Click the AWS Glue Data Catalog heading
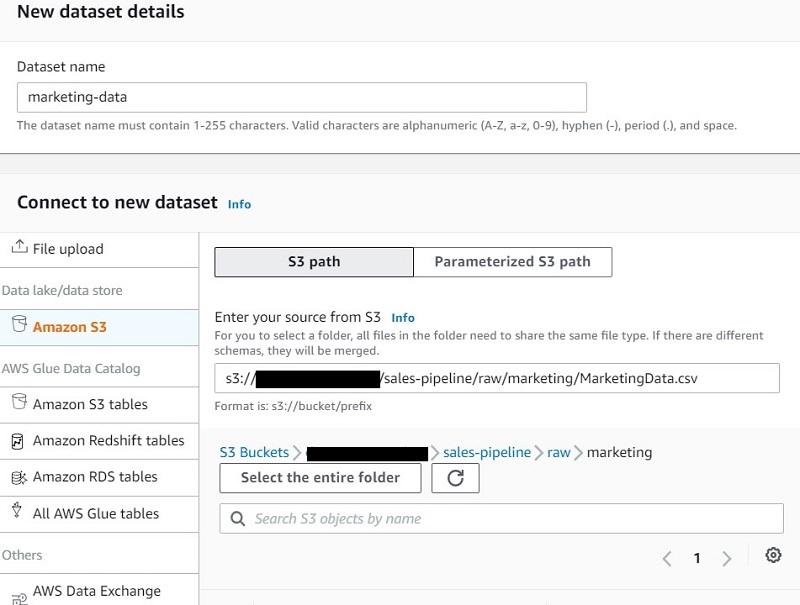This screenshot has width=800, height=605. 71,368
